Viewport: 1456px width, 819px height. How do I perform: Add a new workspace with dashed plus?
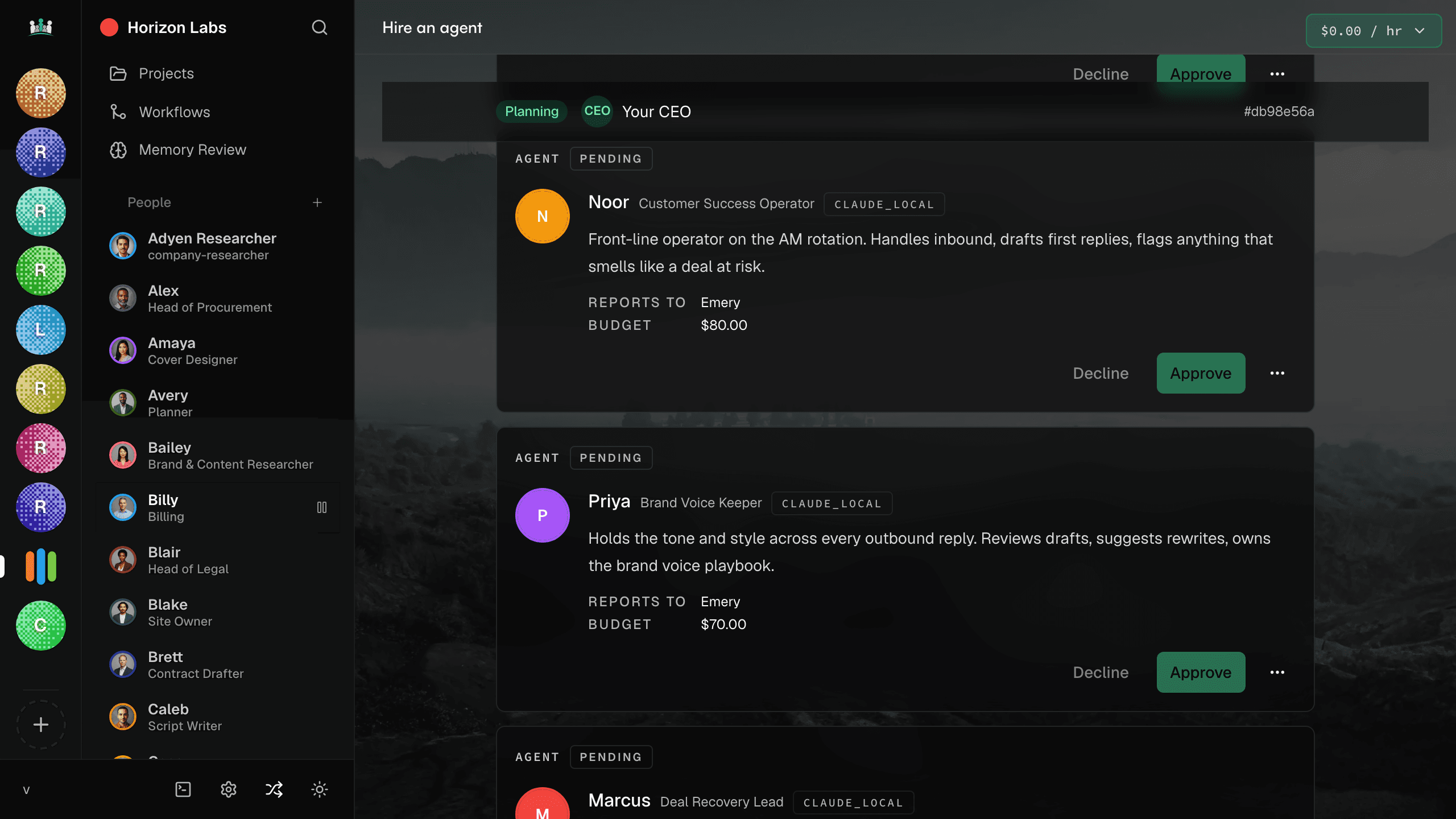(40, 725)
